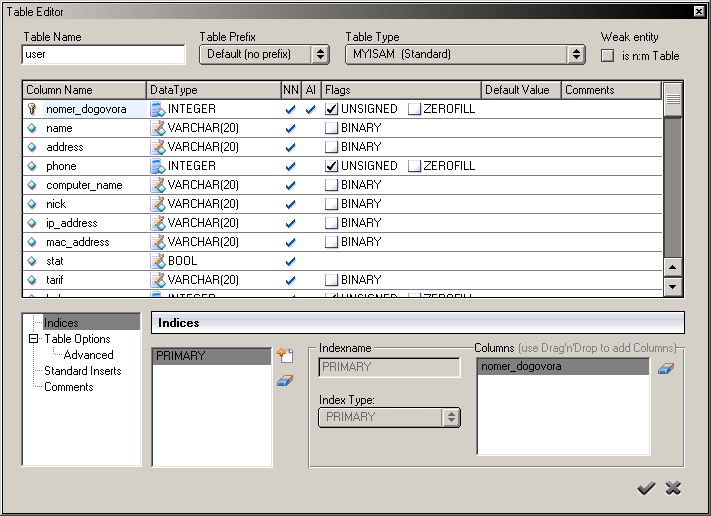Enable BINARY flag for tarif column
This screenshot has height=516, width=711.
[331, 281]
